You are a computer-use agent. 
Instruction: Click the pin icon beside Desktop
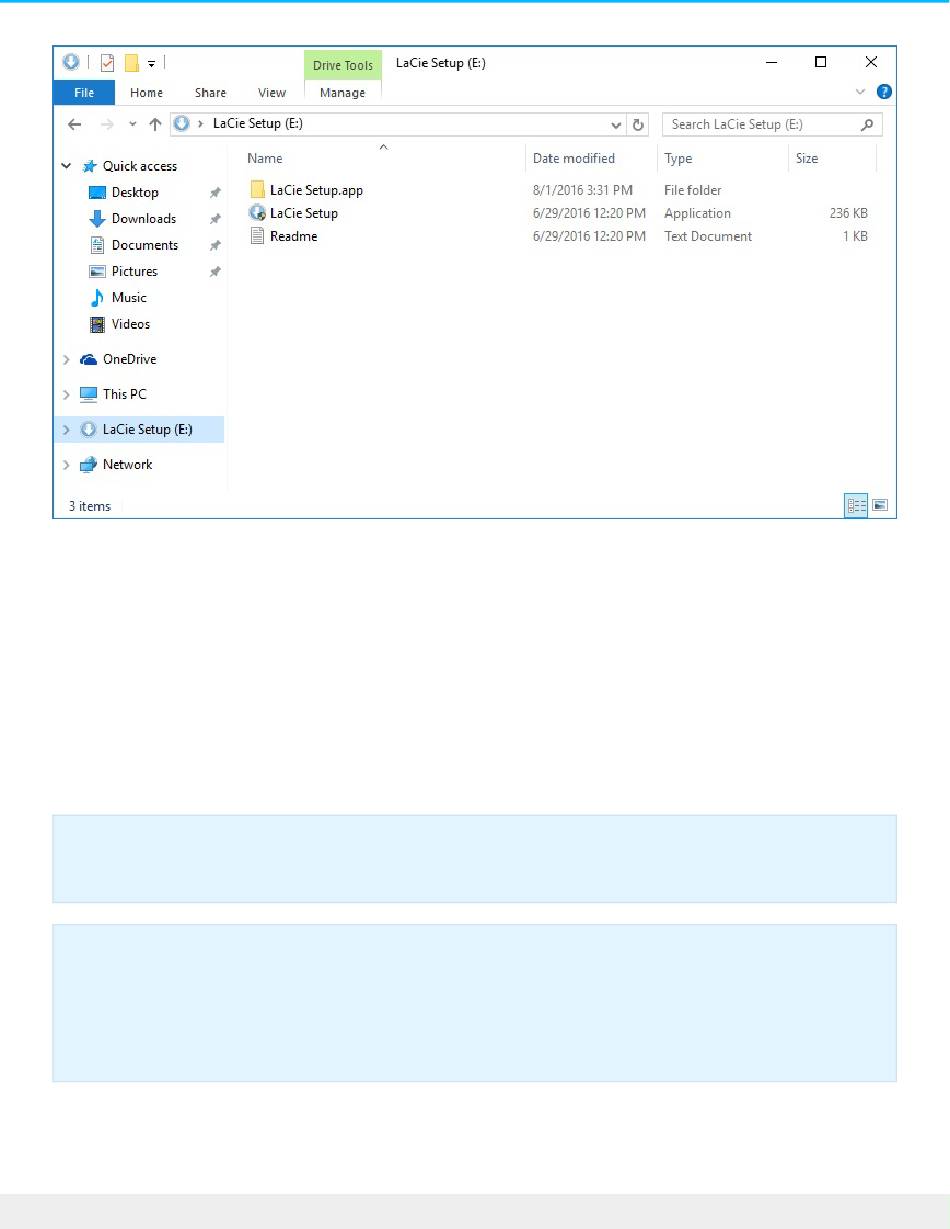[x=215, y=192]
